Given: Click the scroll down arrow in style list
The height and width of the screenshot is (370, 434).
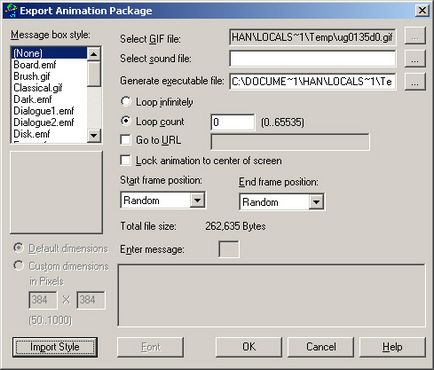Looking at the screenshot, I should click(94, 135).
